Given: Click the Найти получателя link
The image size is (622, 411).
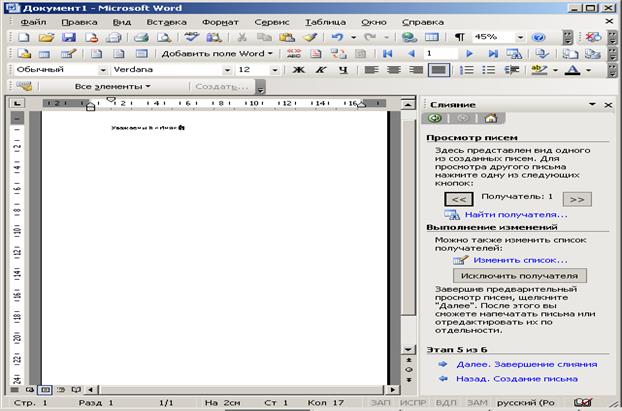Looking at the screenshot, I should (x=516, y=215).
